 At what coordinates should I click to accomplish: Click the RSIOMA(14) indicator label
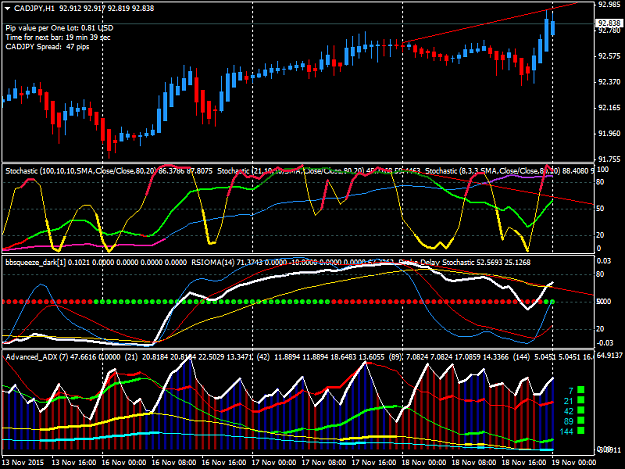click(x=293, y=262)
